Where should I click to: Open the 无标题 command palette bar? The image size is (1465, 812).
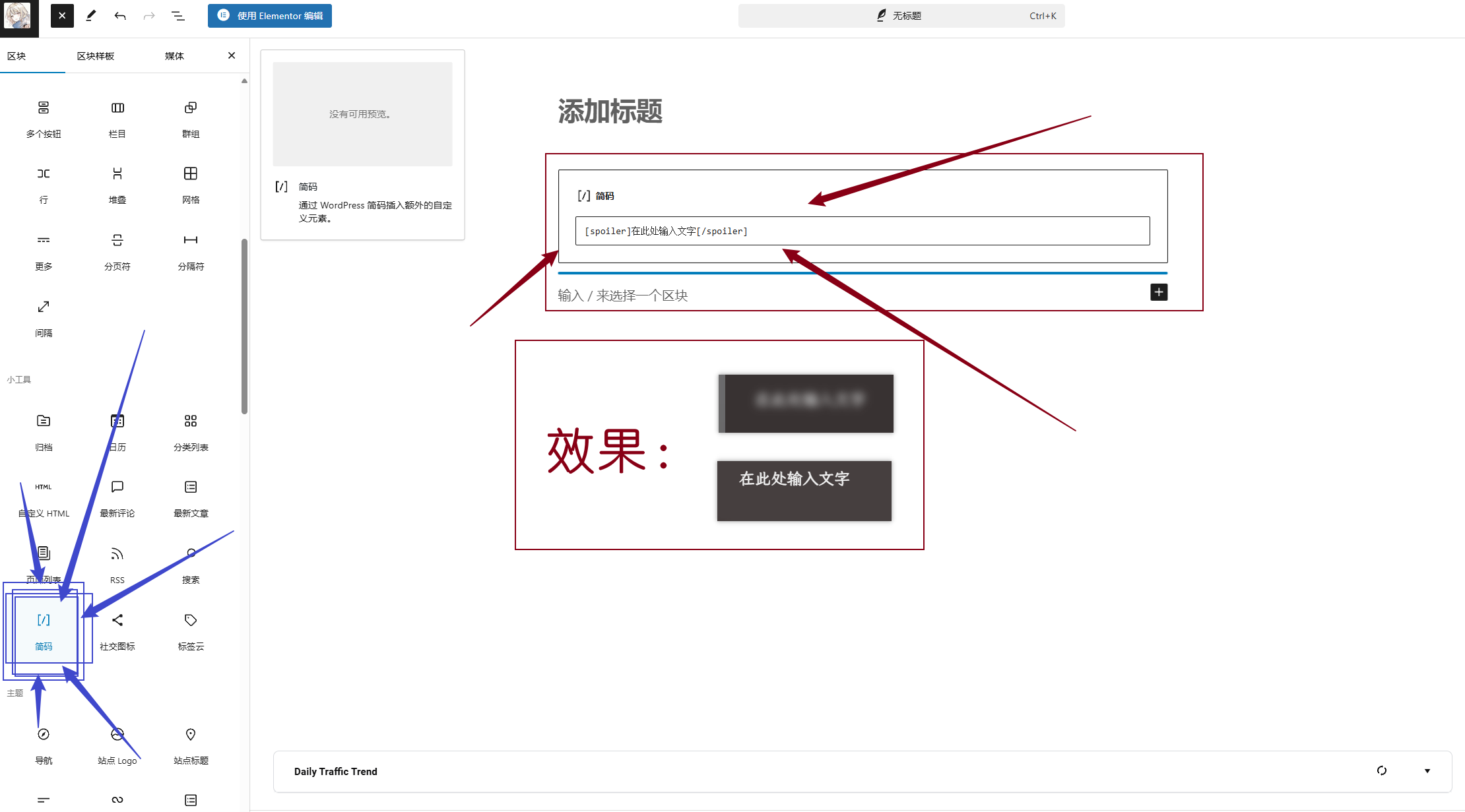[x=901, y=16]
